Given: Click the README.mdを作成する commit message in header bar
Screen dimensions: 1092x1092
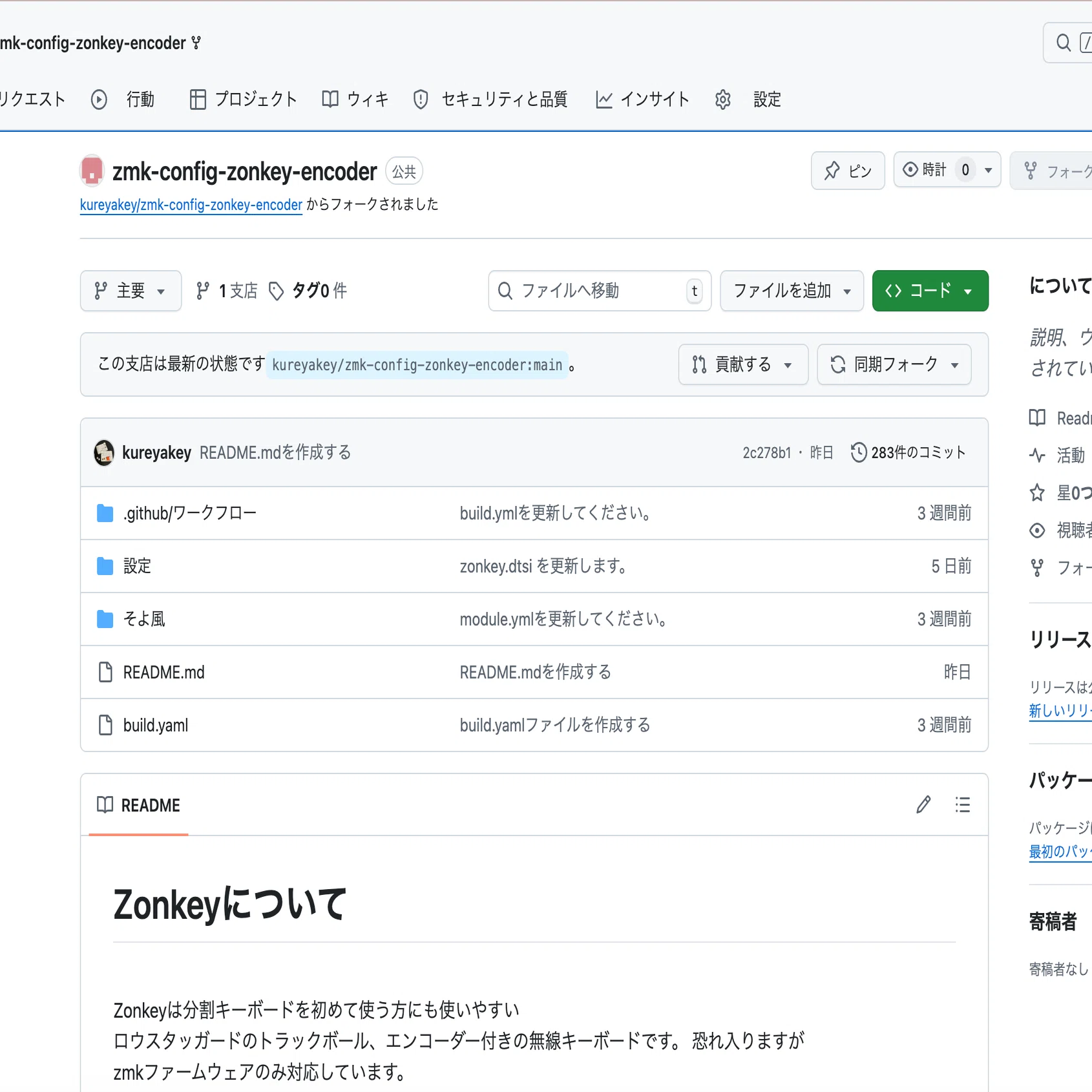Looking at the screenshot, I should (275, 452).
